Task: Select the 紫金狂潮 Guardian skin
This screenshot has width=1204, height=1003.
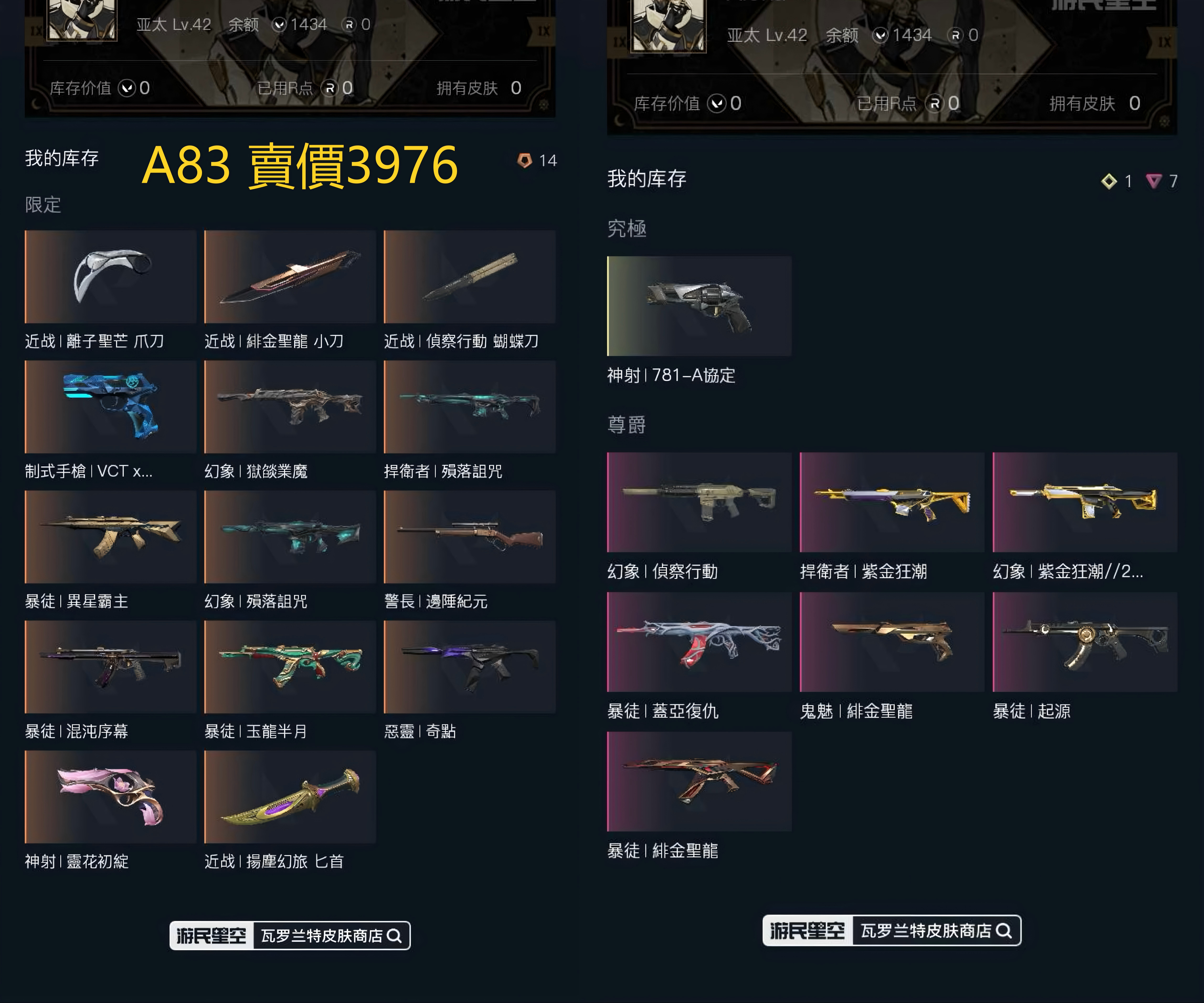Action: 892,502
